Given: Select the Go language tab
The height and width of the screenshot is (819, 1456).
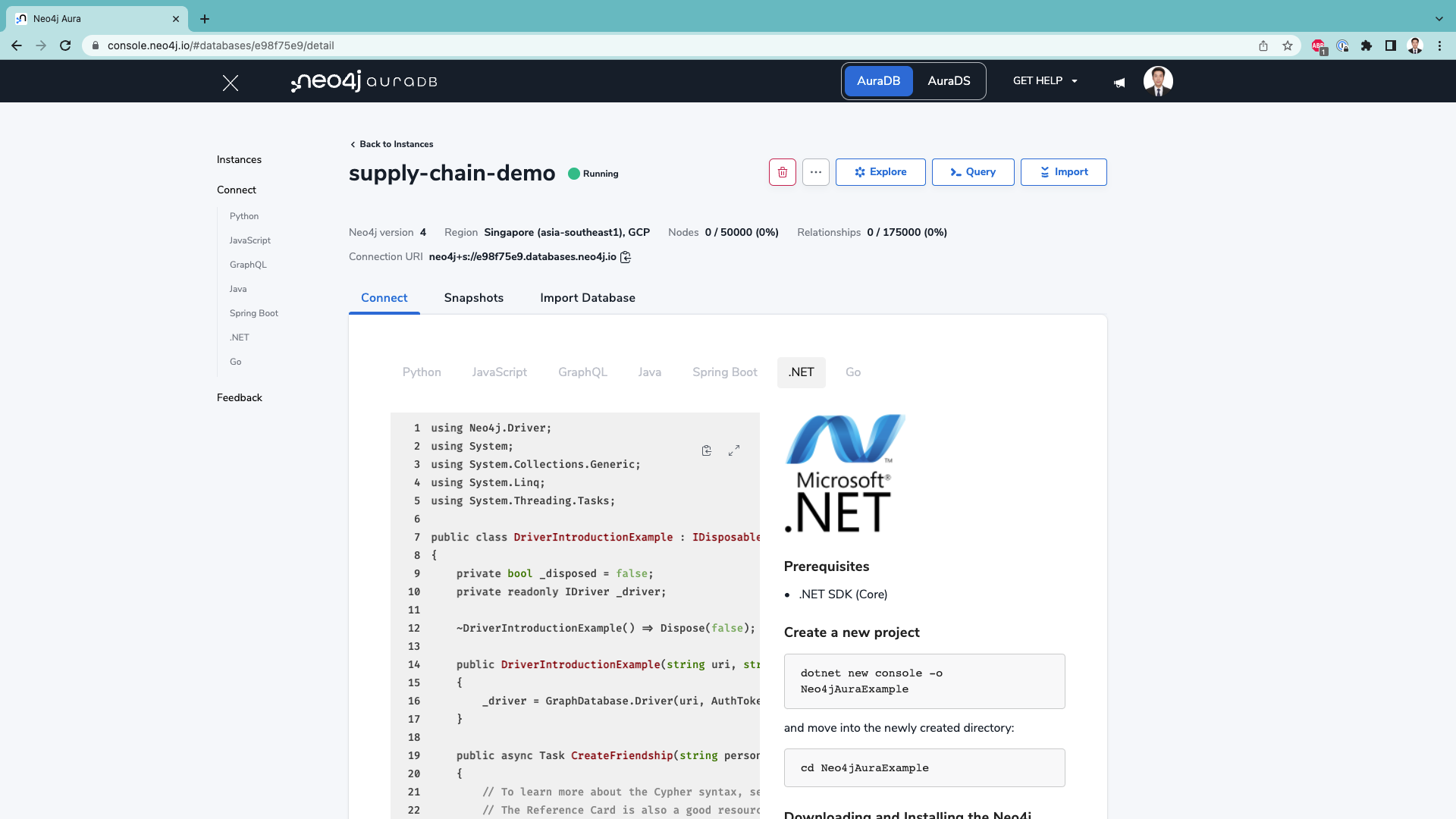Looking at the screenshot, I should point(853,372).
